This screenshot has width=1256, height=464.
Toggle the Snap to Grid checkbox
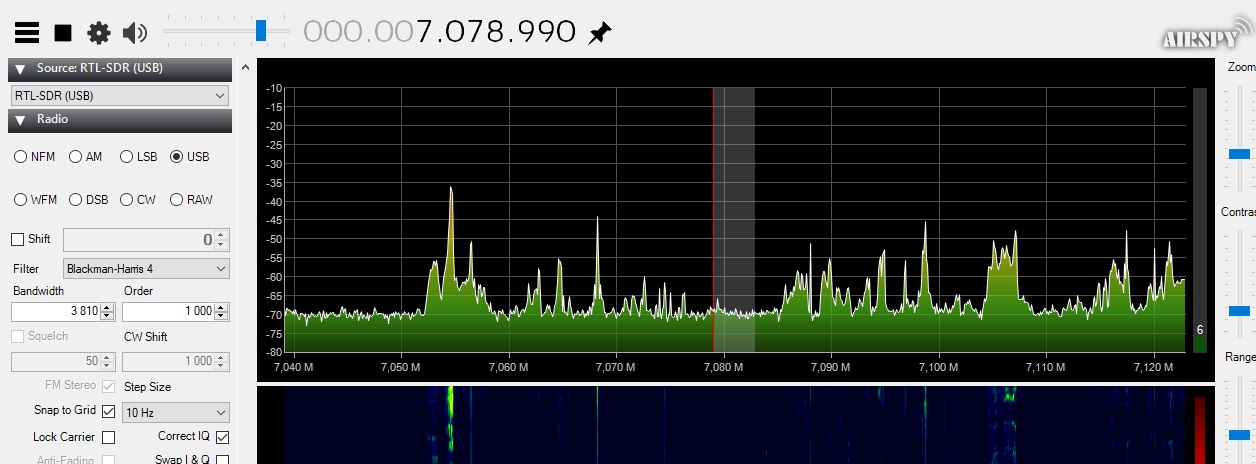tap(108, 411)
